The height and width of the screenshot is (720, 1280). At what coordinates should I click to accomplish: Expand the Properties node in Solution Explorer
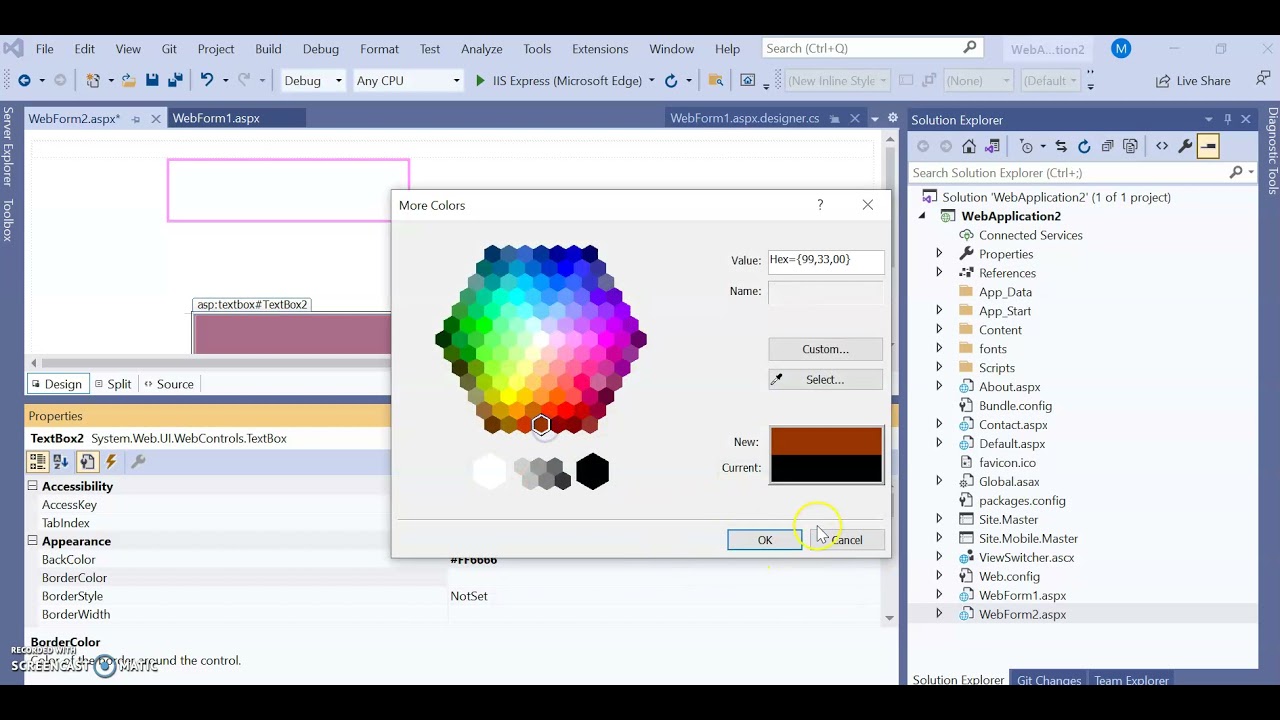tap(938, 254)
